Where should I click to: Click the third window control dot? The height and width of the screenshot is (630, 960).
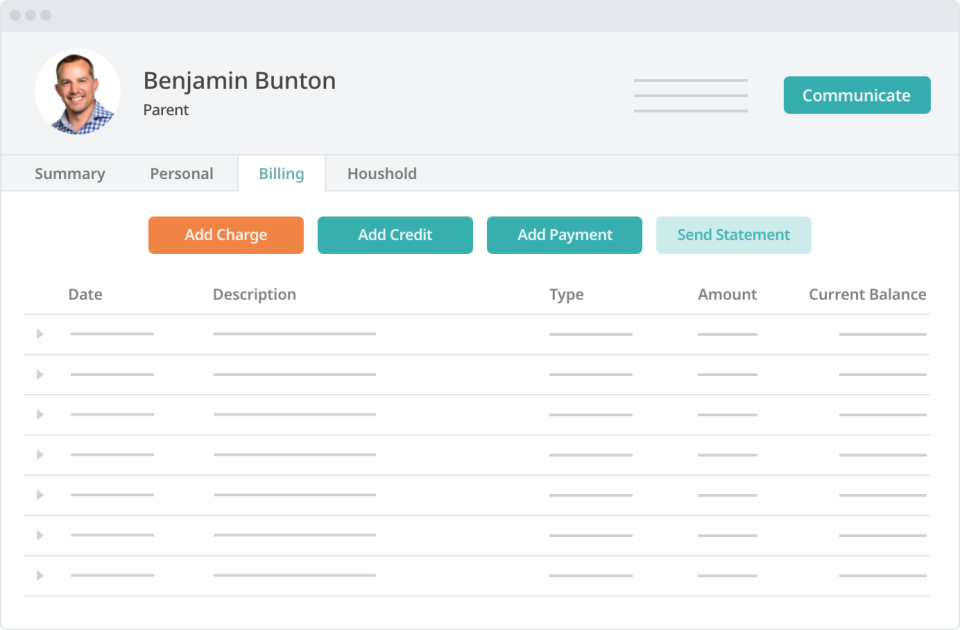[x=46, y=15]
